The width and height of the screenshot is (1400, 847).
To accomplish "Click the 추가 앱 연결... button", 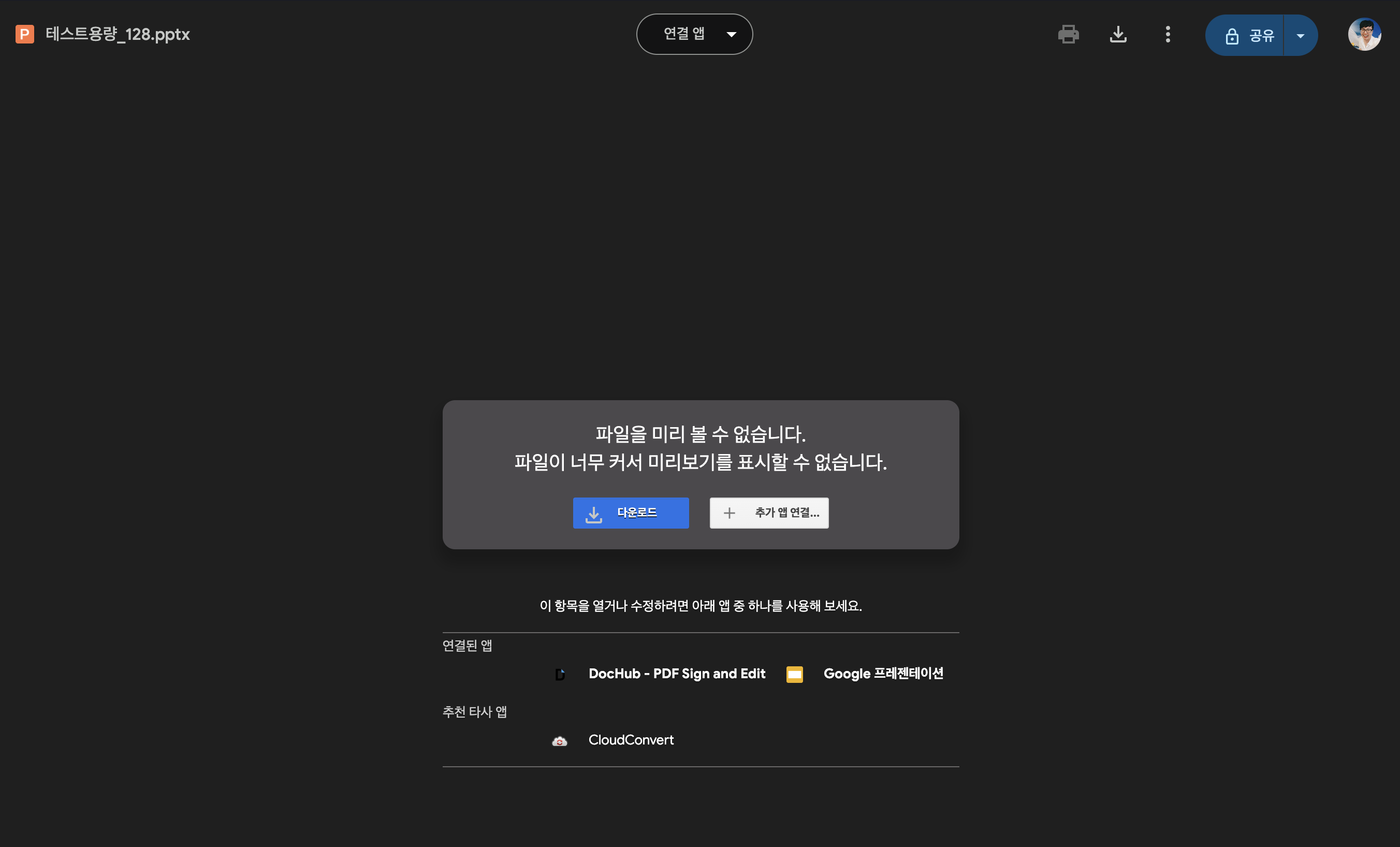I will [x=769, y=513].
